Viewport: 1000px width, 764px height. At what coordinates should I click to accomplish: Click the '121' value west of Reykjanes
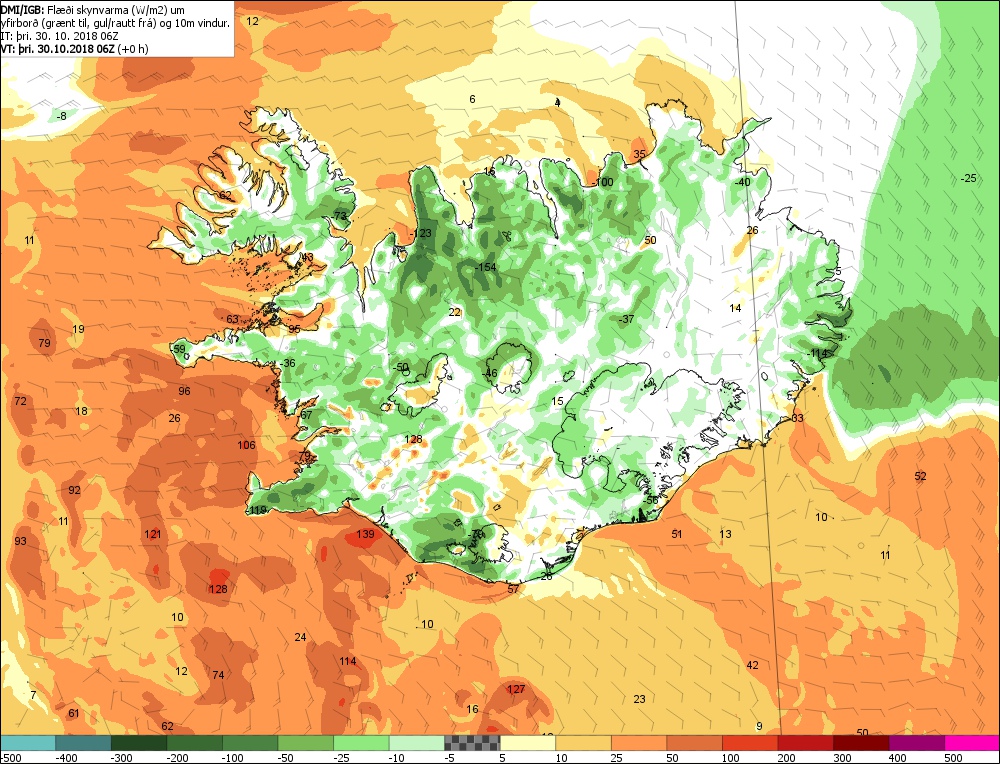[x=153, y=534]
